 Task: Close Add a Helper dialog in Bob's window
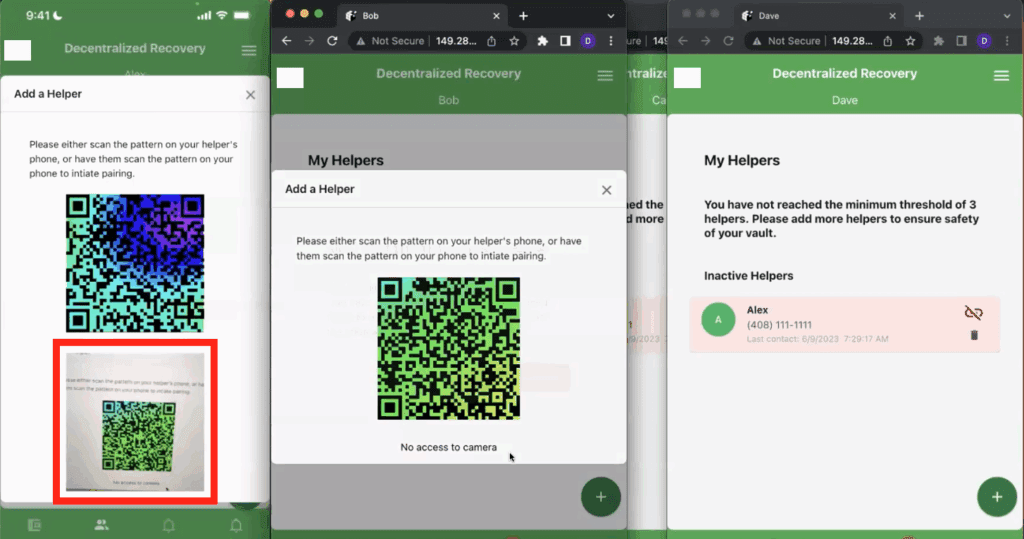pyautogui.click(x=606, y=190)
